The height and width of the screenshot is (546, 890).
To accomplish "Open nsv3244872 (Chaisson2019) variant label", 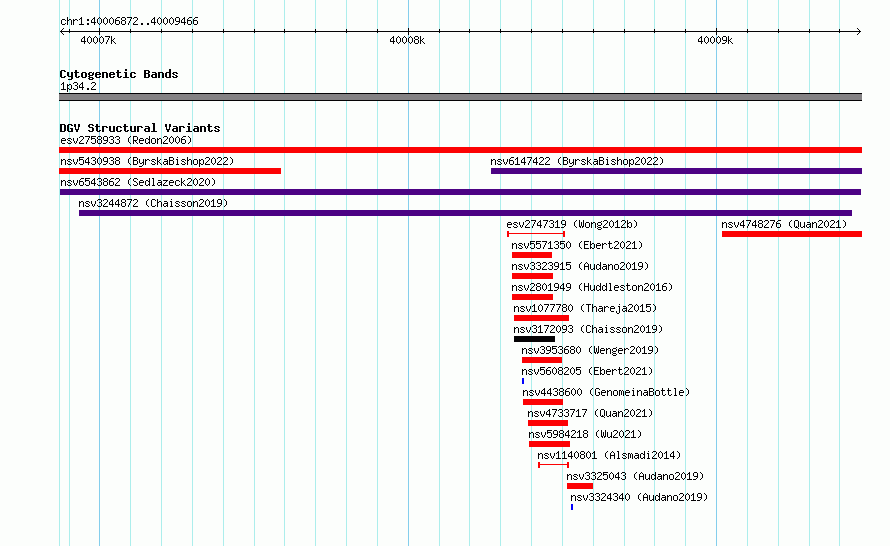I will point(153,203).
